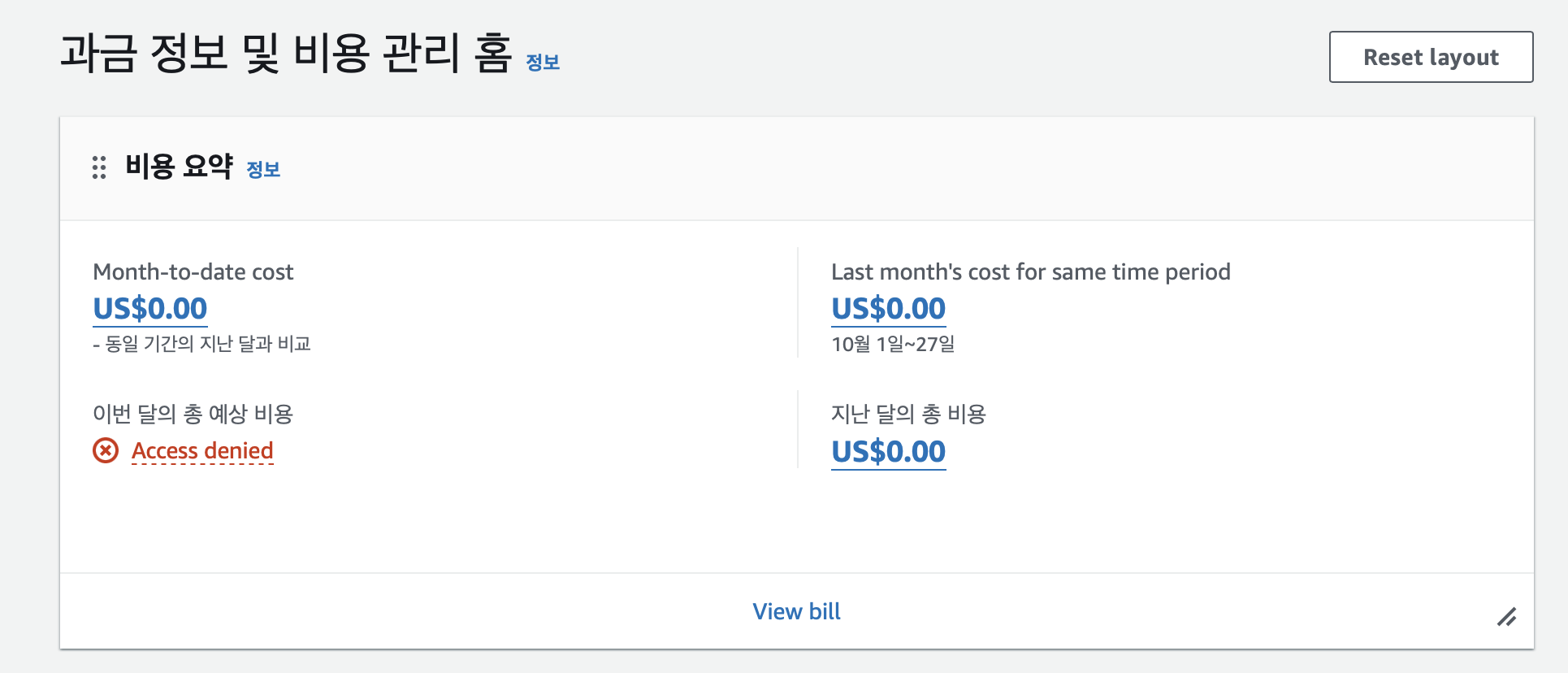
Task: Click the 지난 달의 총 비용 label
Action: point(908,415)
